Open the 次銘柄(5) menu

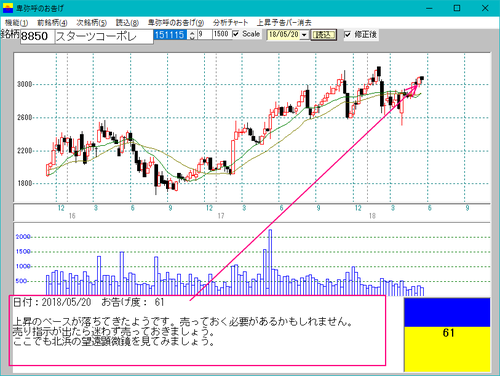(91, 23)
